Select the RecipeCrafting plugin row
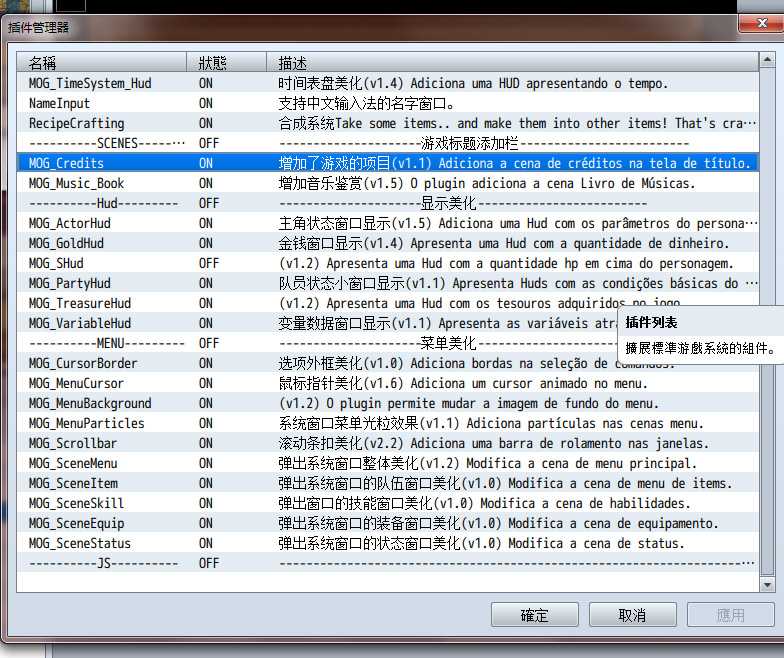 tap(388, 123)
